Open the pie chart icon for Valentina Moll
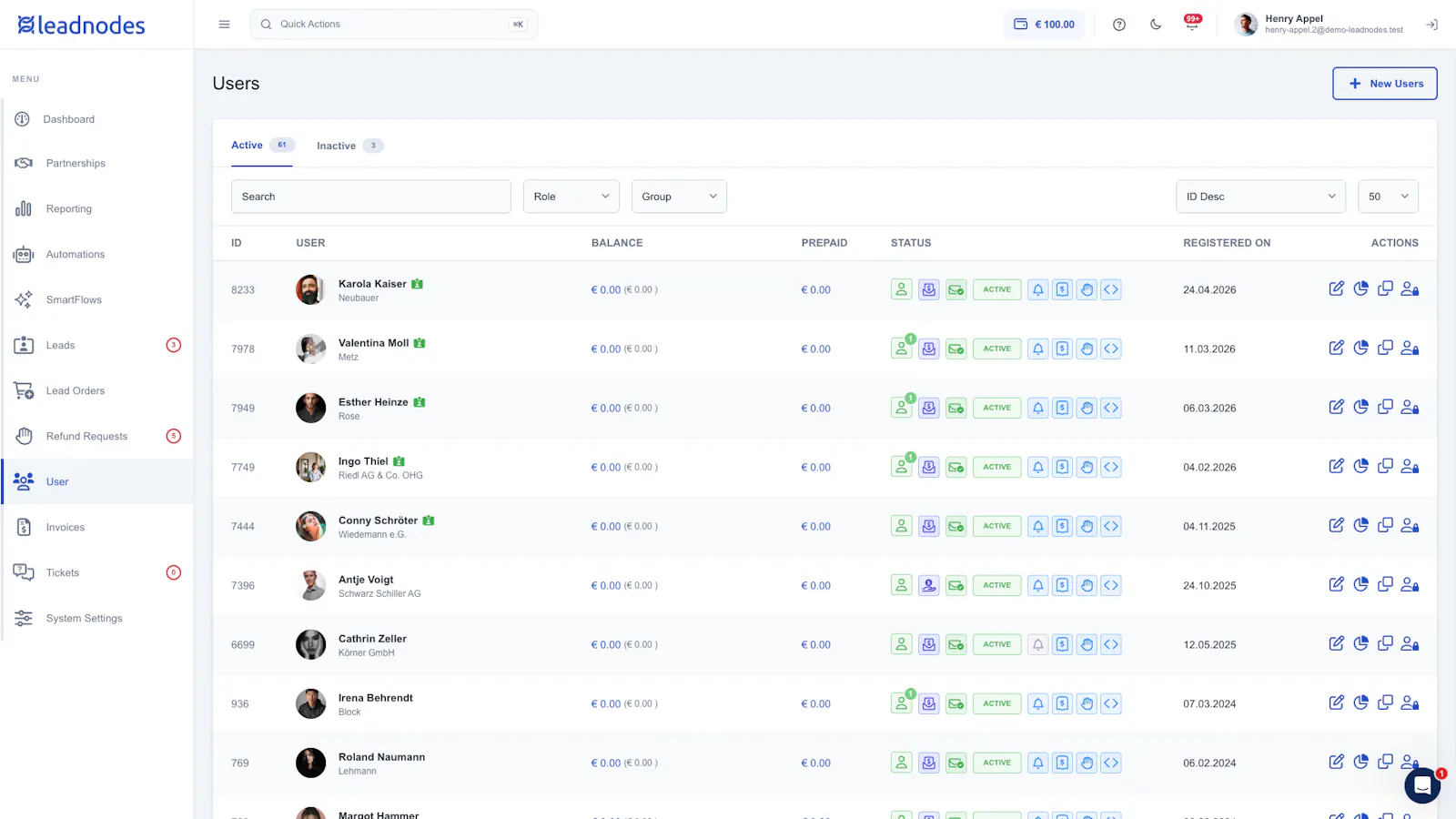 pyautogui.click(x=1360, y=349)
